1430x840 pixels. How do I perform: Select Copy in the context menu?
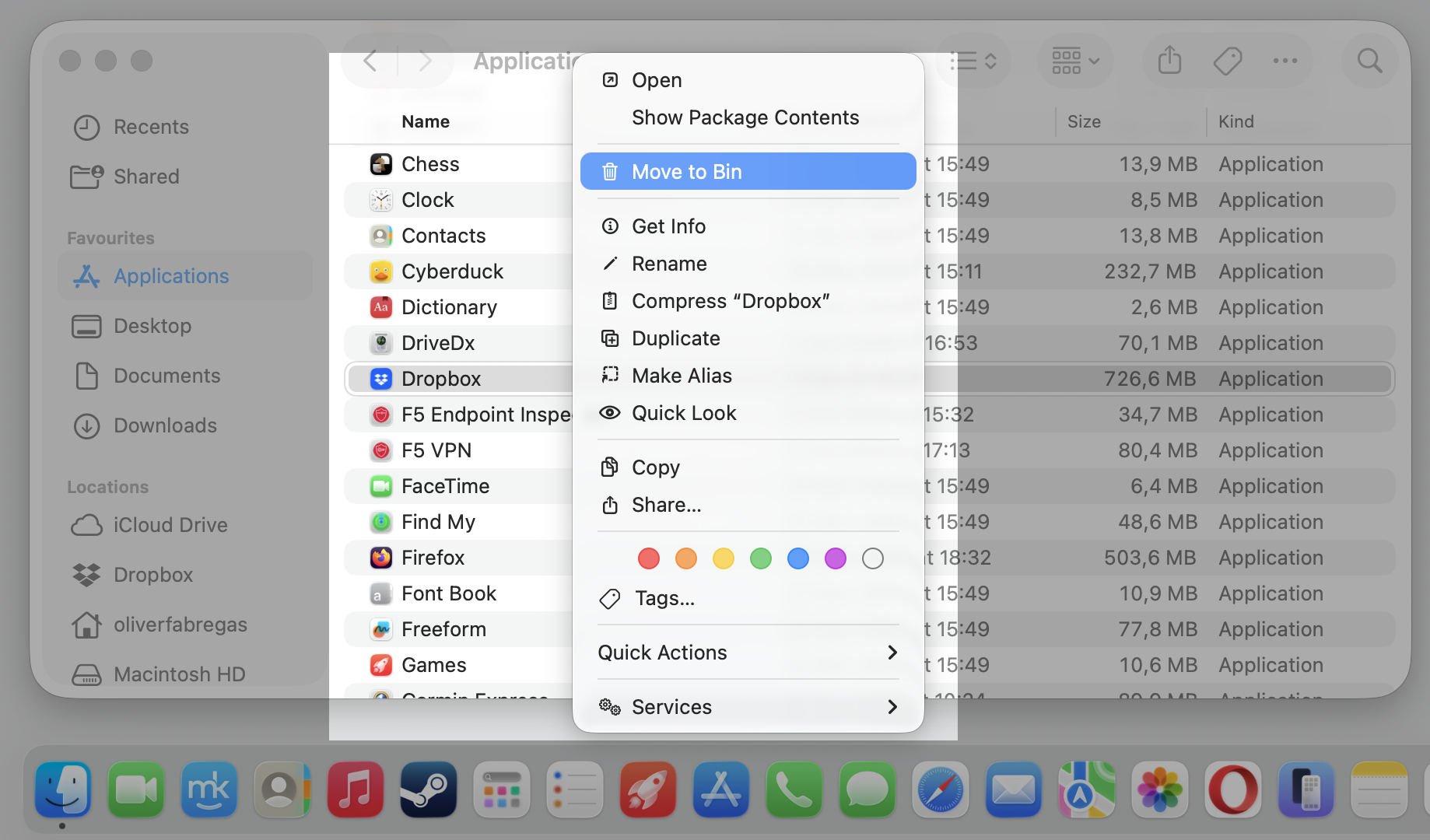748,467
